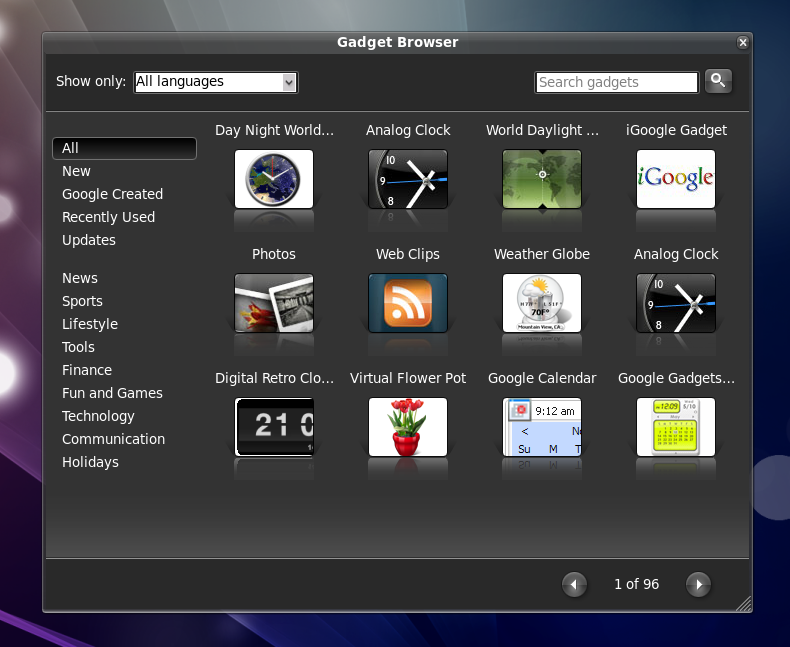Viewport: 790px width, 647px height.
Task: Open the Updates category
Action: (89, 240)
